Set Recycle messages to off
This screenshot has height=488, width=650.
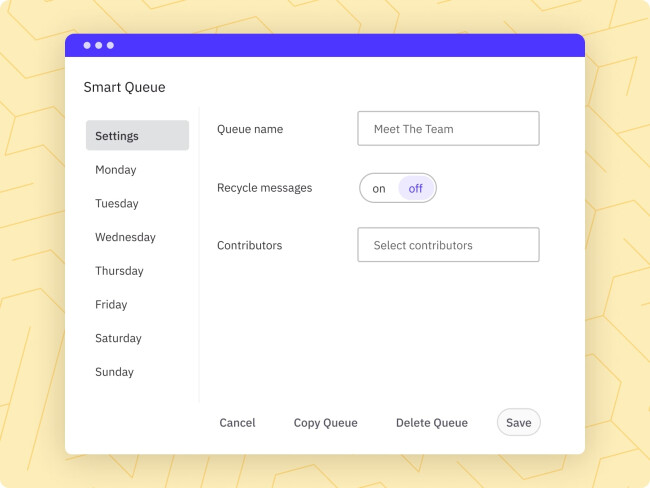pos(416,188)
